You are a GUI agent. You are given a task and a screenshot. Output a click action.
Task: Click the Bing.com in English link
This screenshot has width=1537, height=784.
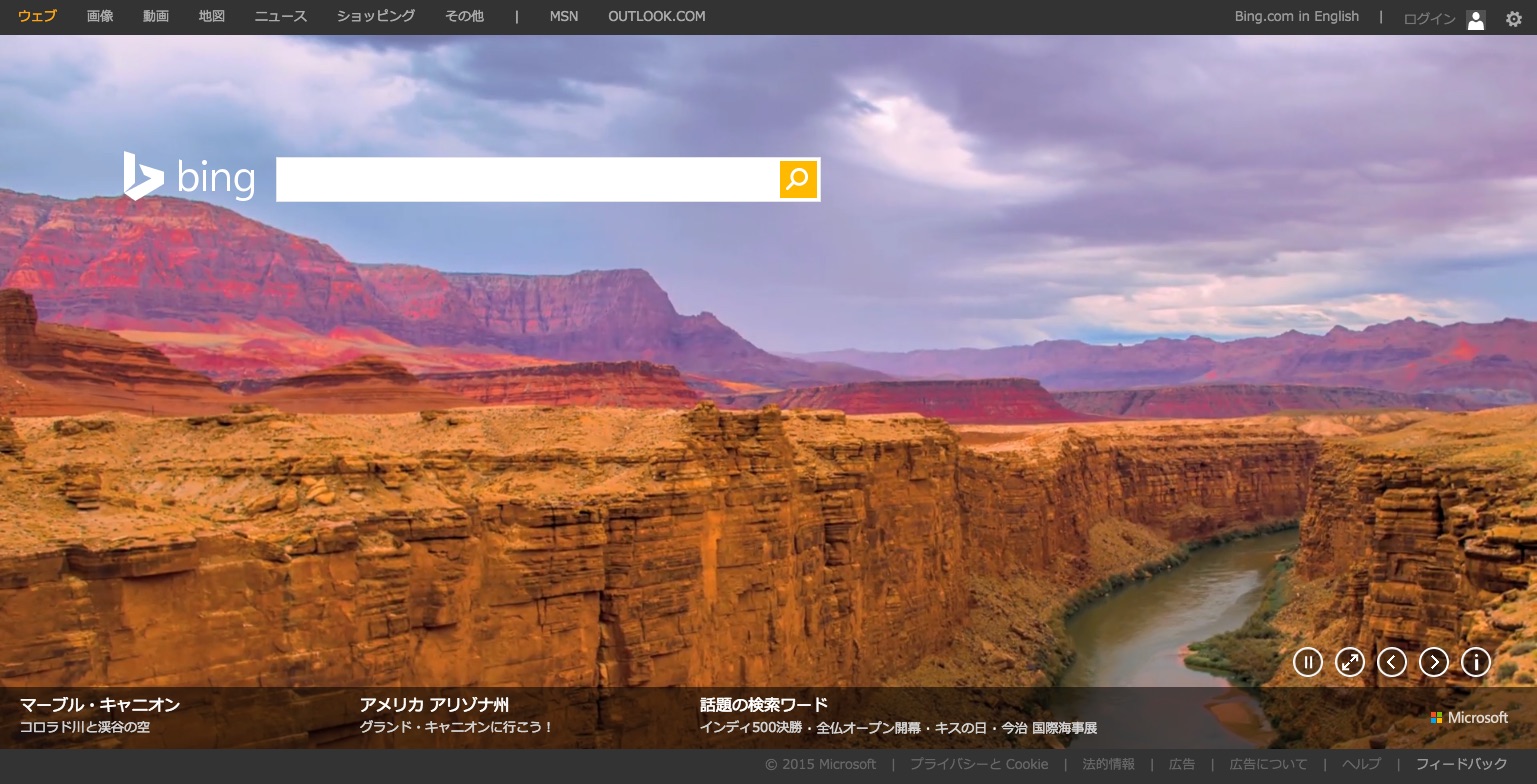pos(1296,16)
